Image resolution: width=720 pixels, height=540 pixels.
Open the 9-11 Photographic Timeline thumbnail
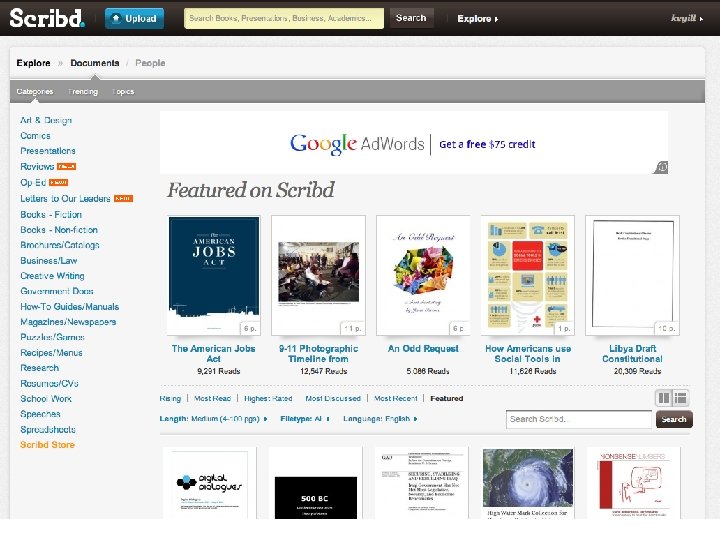coord(318,276)
